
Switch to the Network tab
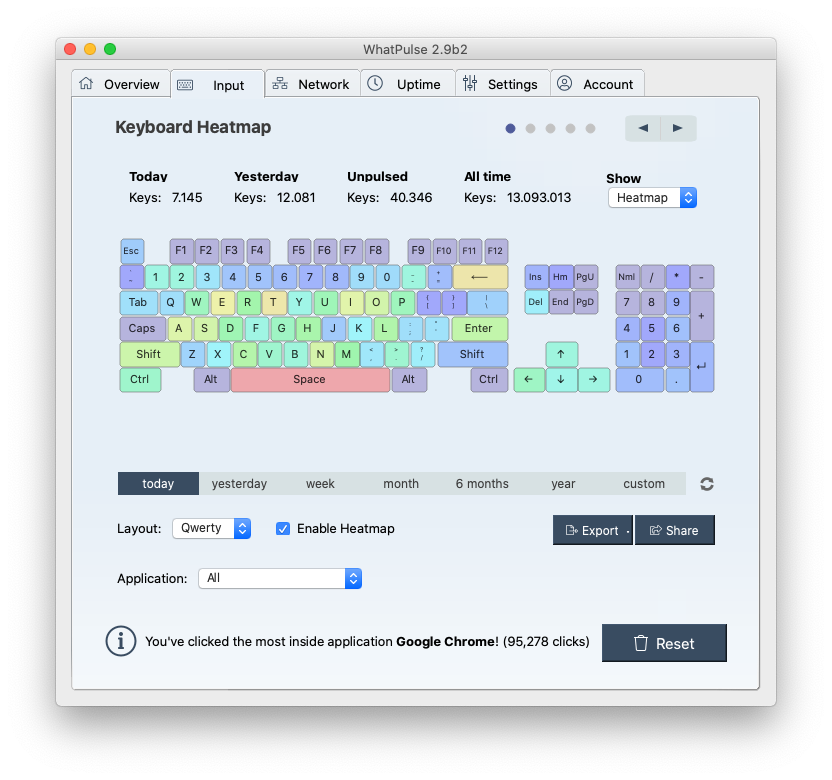[x=311, y=84]
